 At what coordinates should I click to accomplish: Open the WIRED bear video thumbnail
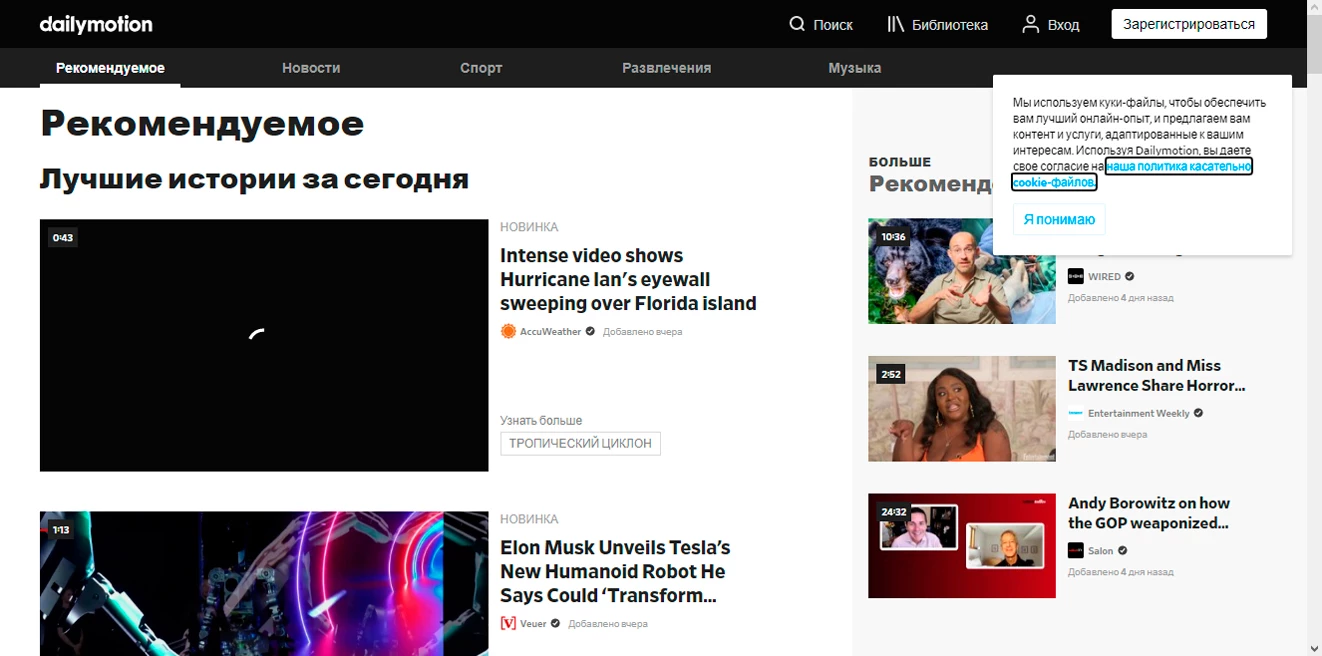962,271
